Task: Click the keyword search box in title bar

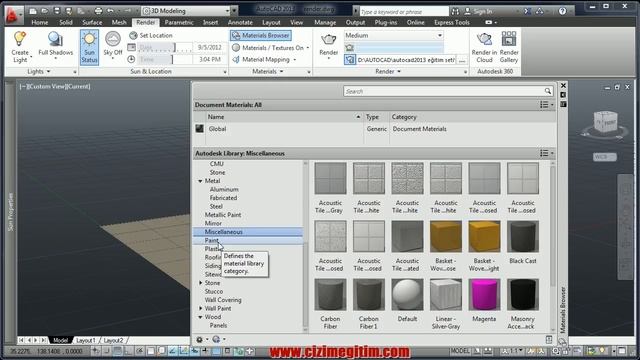Action: tap(403, 11)
